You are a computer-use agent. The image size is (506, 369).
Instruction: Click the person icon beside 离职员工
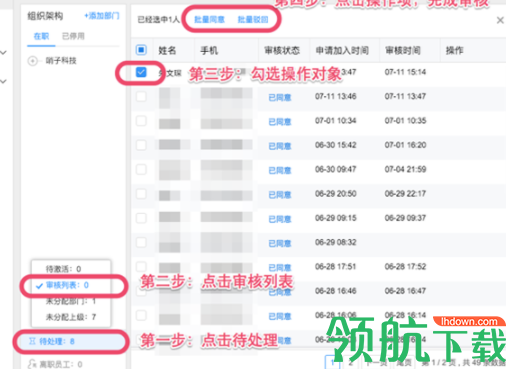32,364
